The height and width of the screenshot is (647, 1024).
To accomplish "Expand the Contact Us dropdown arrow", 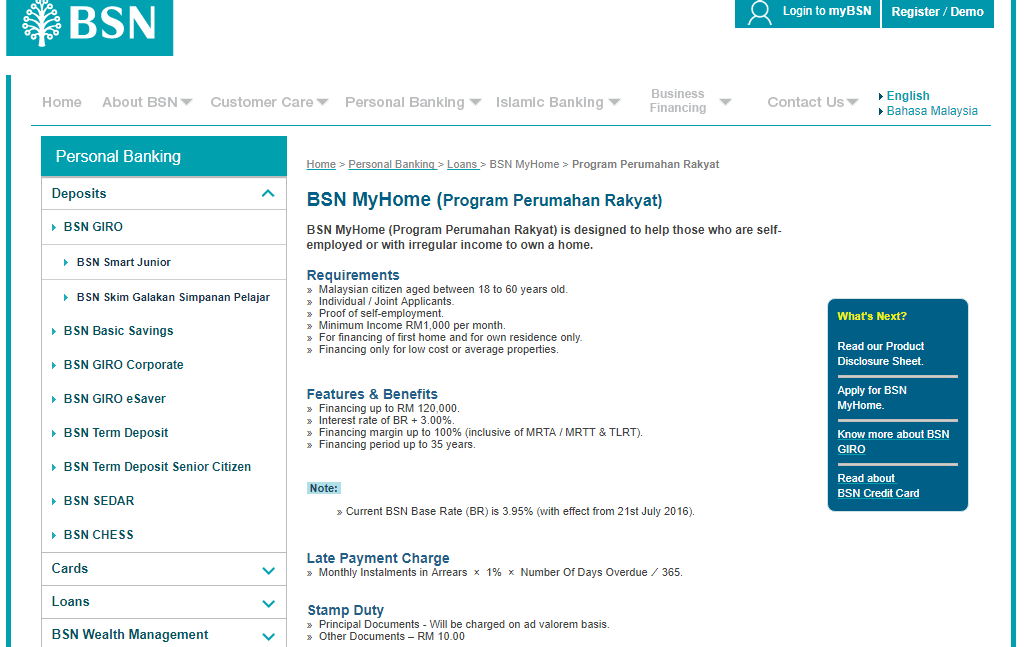I will [x=852, y=103].
